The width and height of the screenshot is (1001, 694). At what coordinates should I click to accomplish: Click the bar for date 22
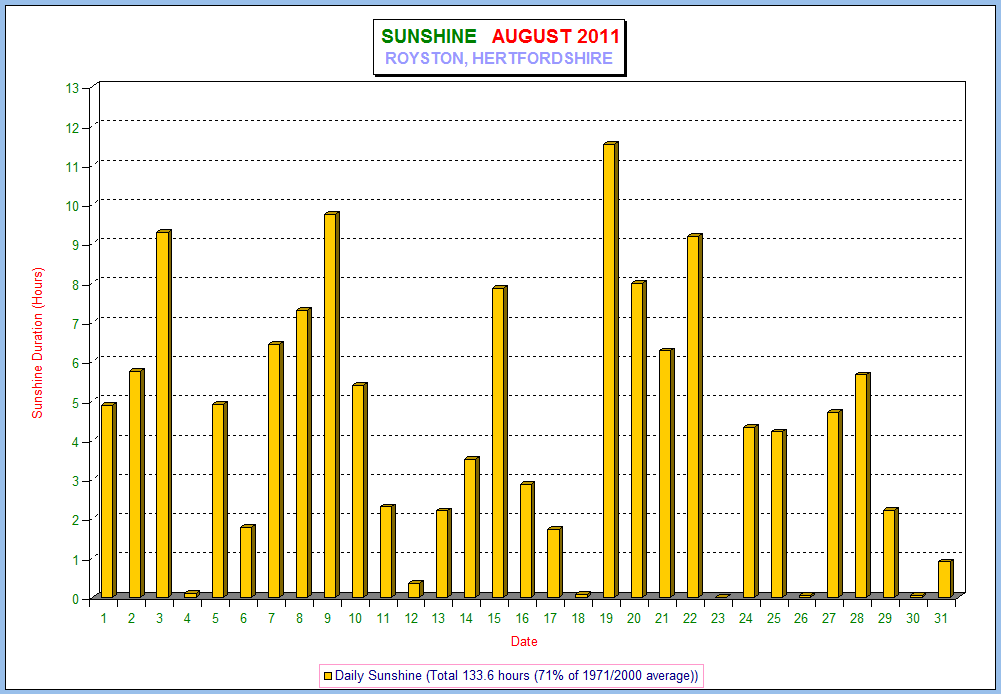(x=695, y=416)
